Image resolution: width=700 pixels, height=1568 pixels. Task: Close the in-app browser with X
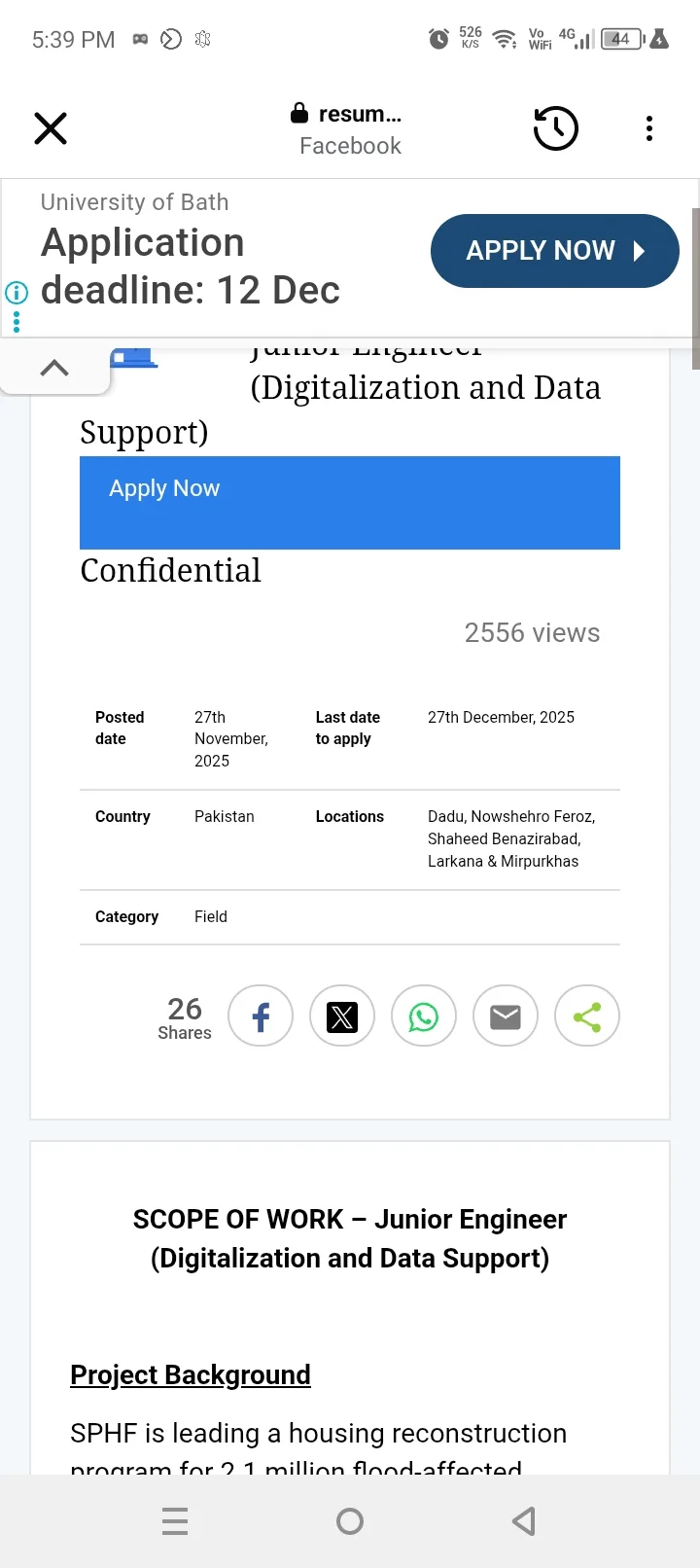pos(51,128)
